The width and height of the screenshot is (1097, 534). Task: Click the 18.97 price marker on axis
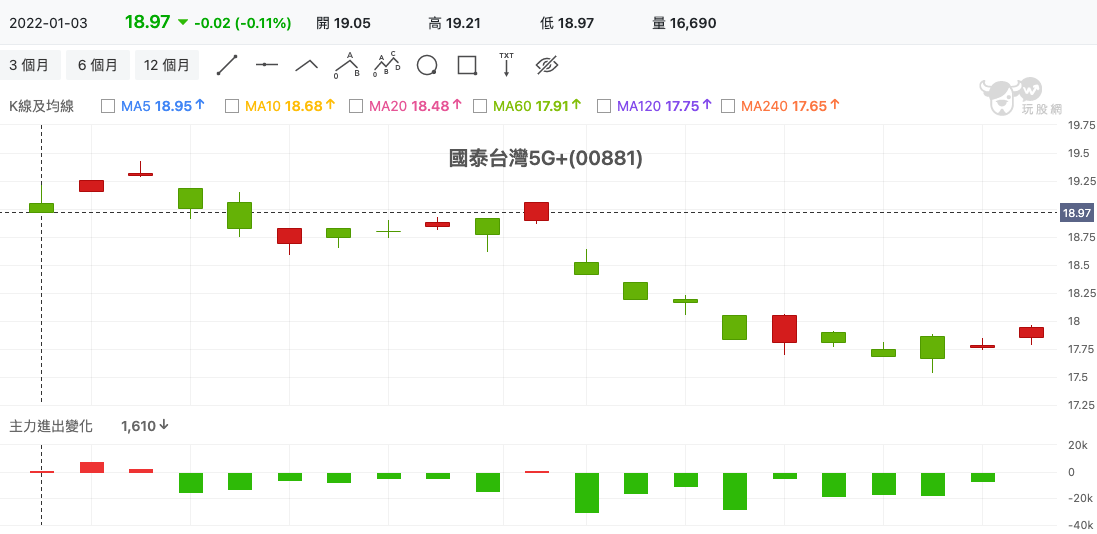pyautogui.click(x=1077, y=213)
